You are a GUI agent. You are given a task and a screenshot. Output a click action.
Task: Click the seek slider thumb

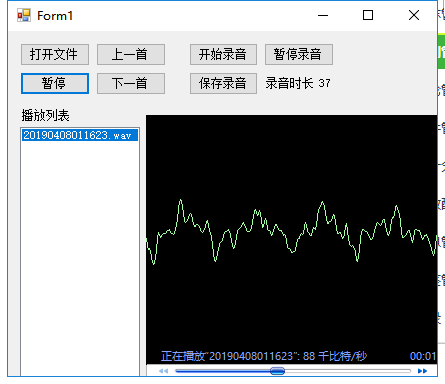point(277,371)
